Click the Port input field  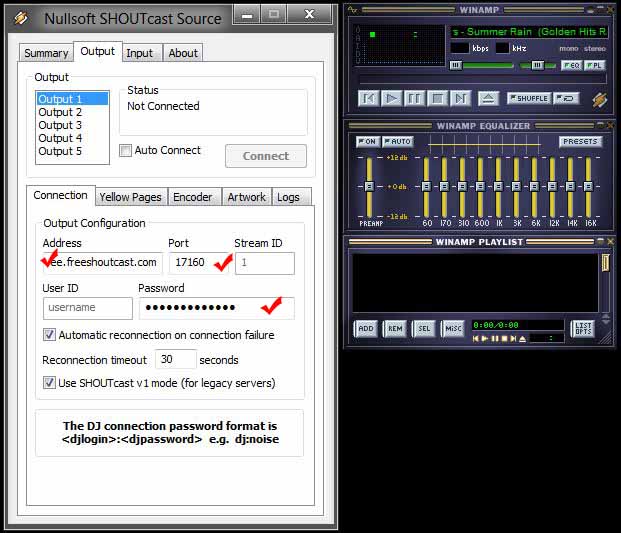coord(200,263)
